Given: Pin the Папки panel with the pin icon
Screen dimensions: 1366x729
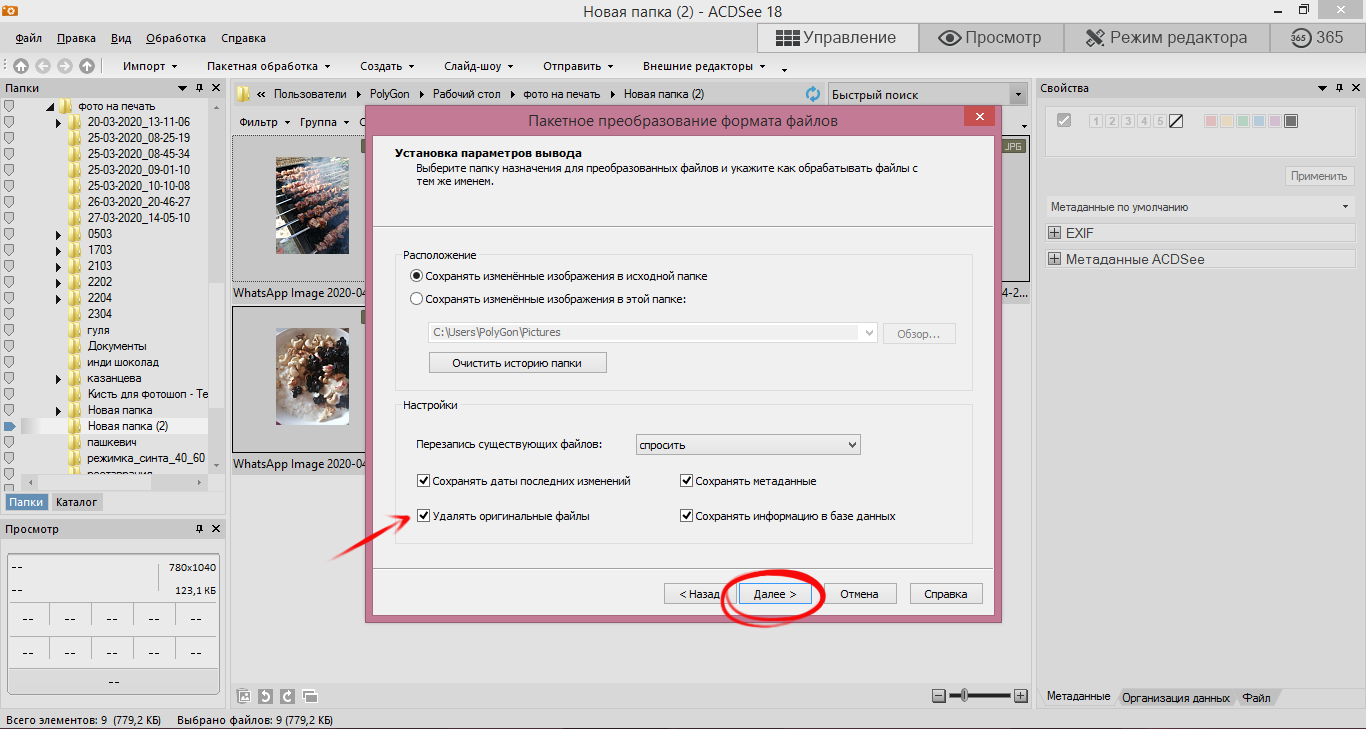Looking at the screenshot, I should point(200,89).
